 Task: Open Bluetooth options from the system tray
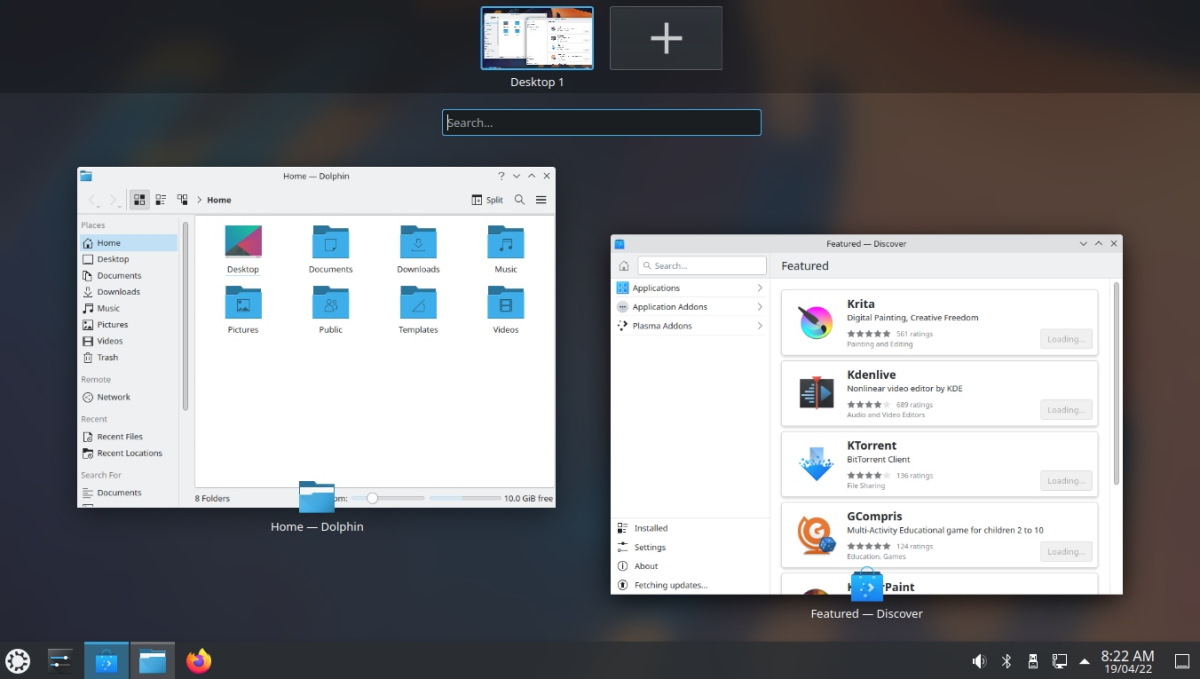1006,660
